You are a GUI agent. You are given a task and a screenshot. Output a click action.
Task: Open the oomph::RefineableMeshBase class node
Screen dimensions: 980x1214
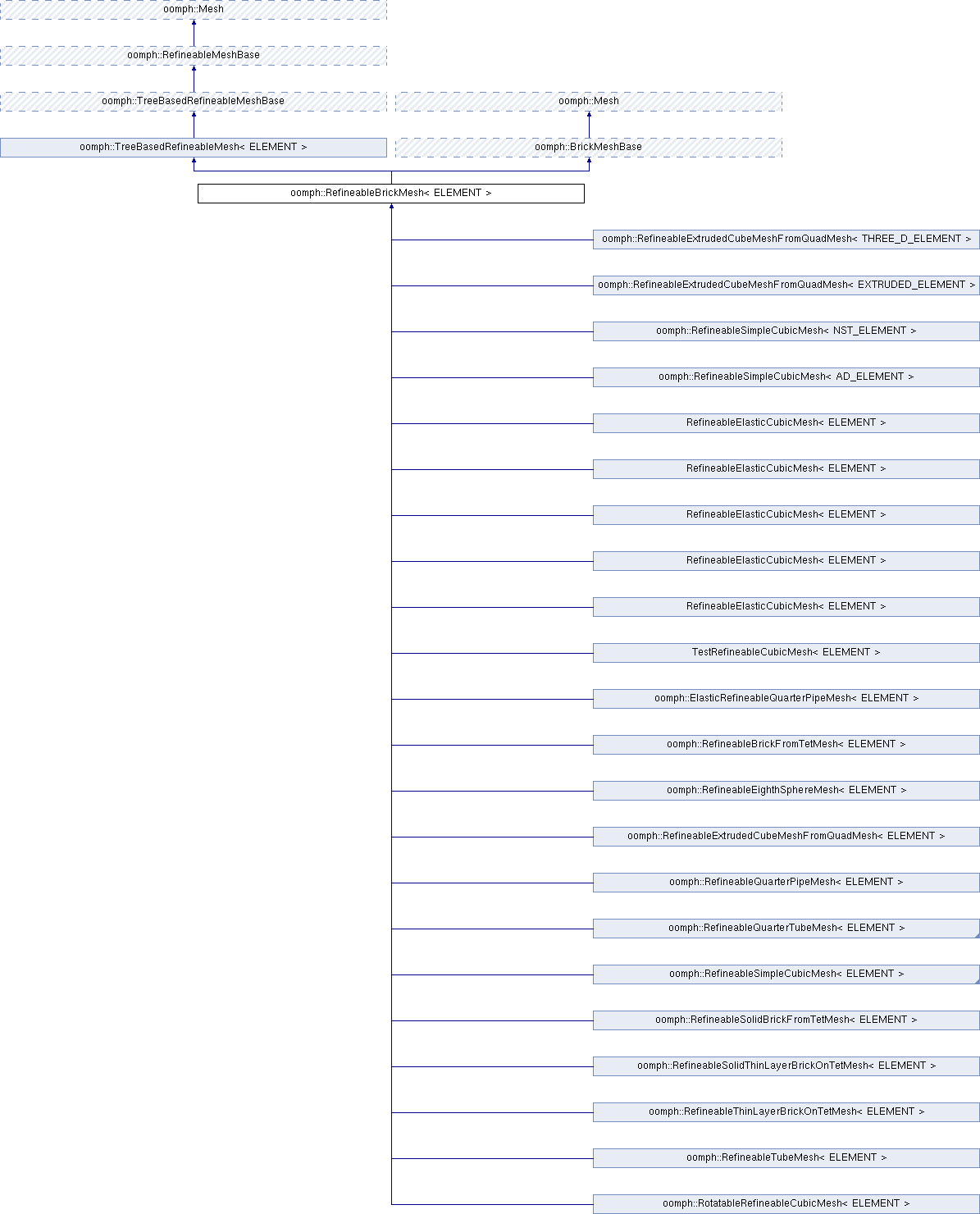click(x=193, y=55)
